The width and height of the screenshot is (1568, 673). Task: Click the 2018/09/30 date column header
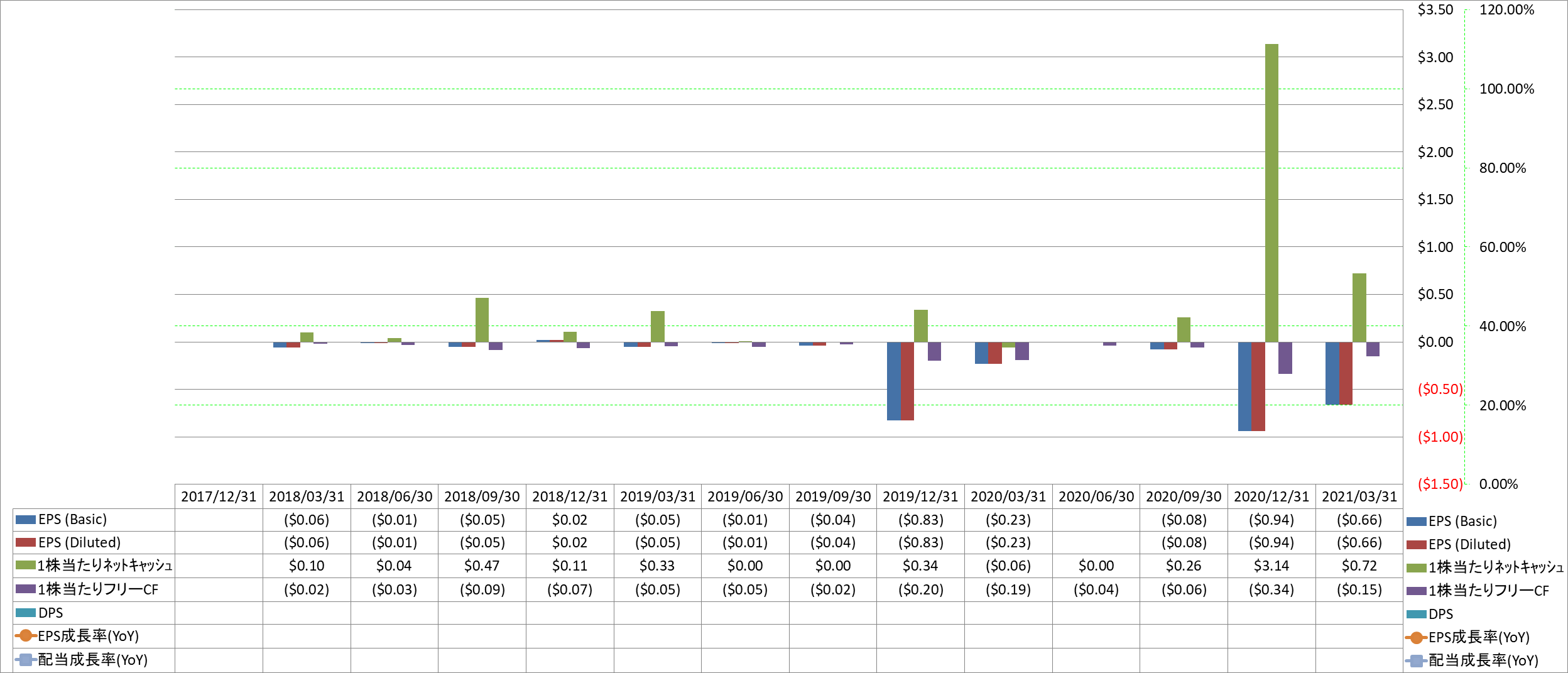pyautogui.click(x=482, y=497)
